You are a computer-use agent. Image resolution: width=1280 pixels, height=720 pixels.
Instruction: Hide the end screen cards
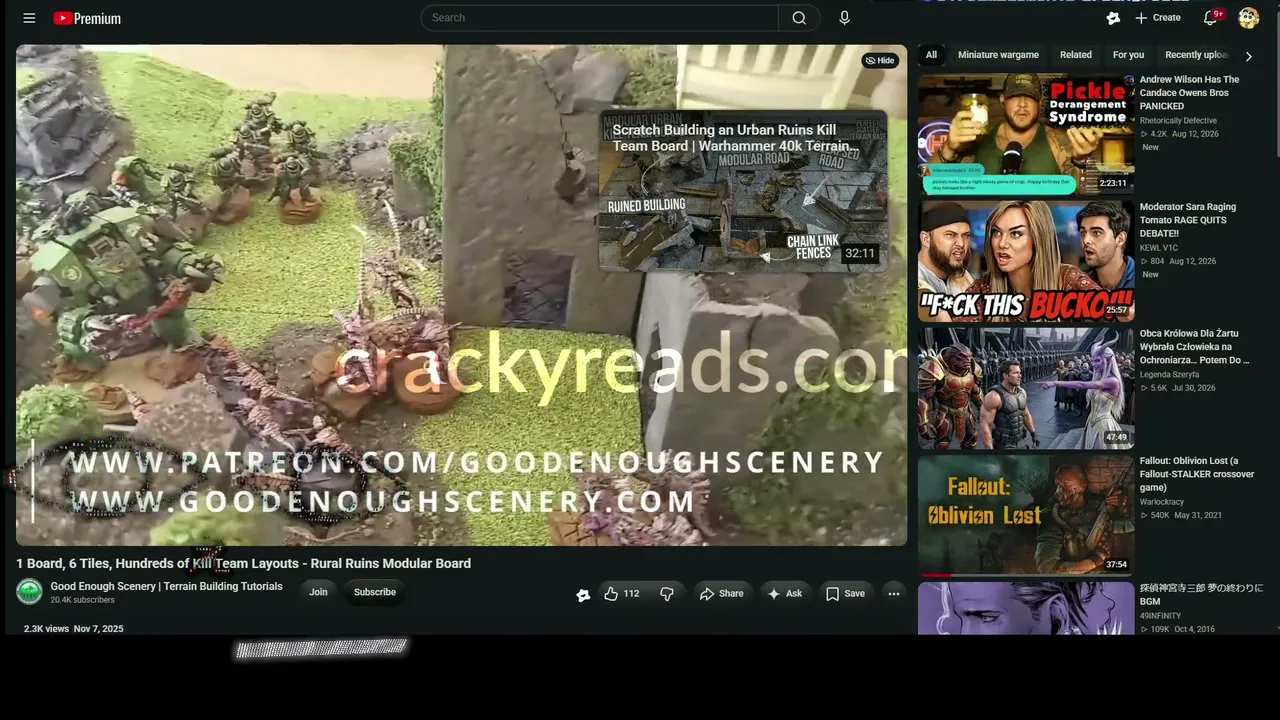click(880, 61)
